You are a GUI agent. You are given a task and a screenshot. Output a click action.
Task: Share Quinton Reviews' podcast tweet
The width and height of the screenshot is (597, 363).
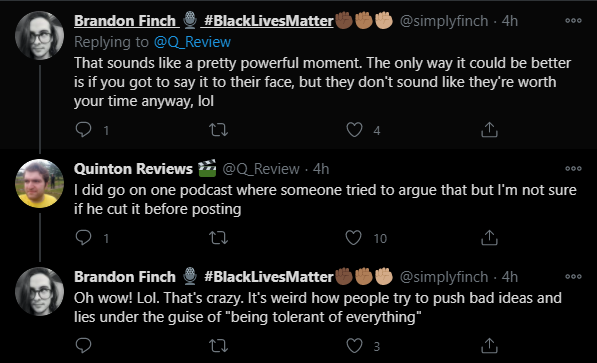click(x=489, y=238)
